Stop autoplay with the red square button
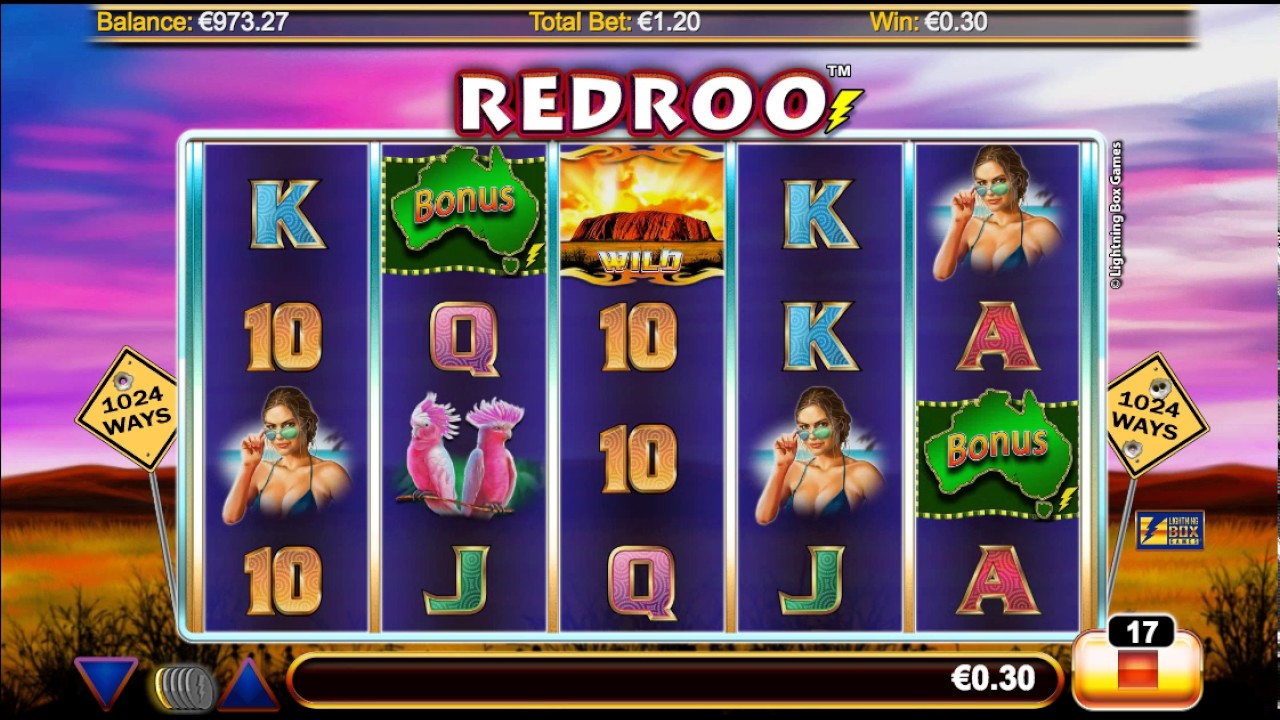This screenshot has width=1280, height=720. pos(1137,670)
